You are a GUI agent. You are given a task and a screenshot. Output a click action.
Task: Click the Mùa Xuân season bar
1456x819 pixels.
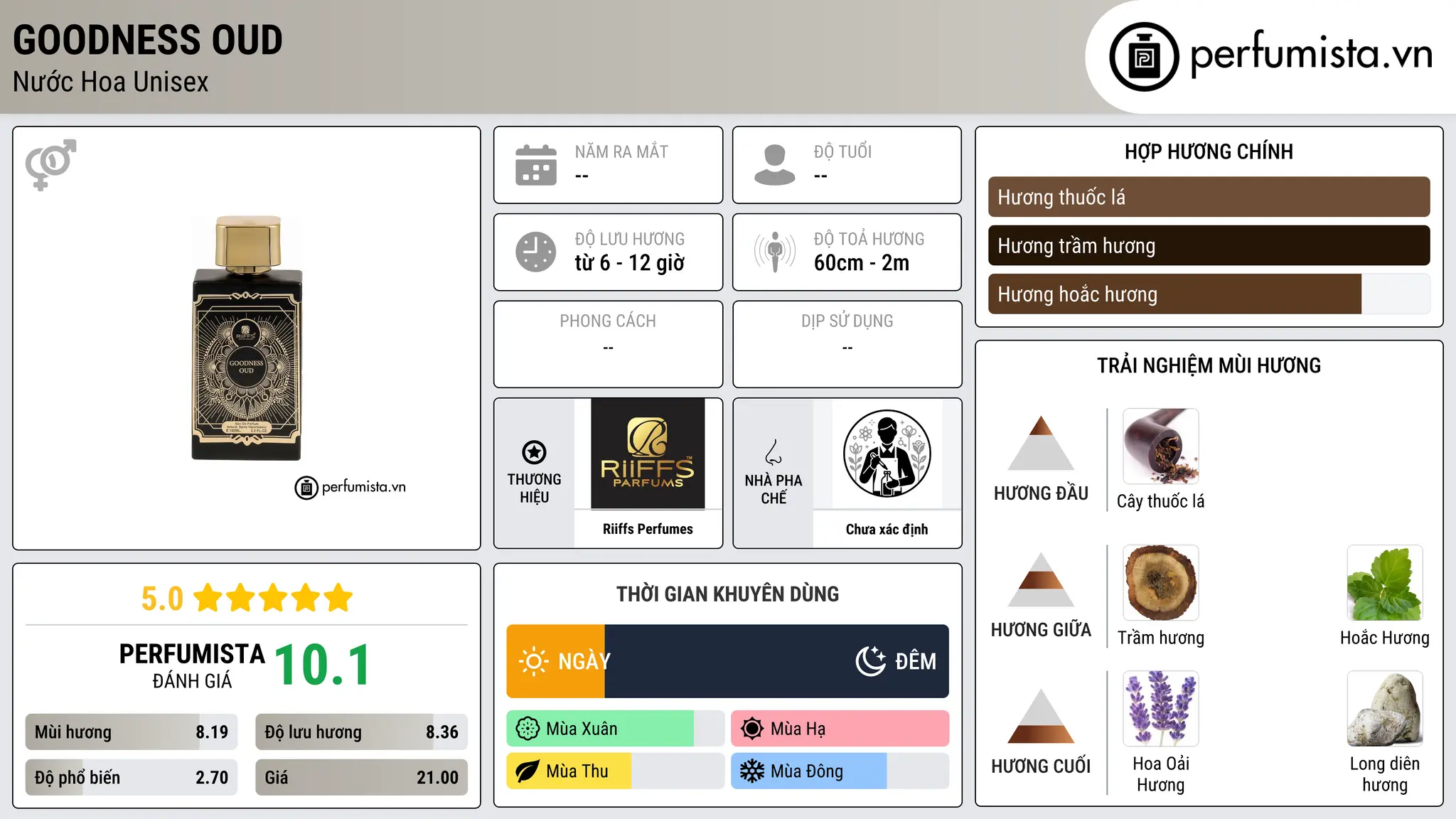615,729
